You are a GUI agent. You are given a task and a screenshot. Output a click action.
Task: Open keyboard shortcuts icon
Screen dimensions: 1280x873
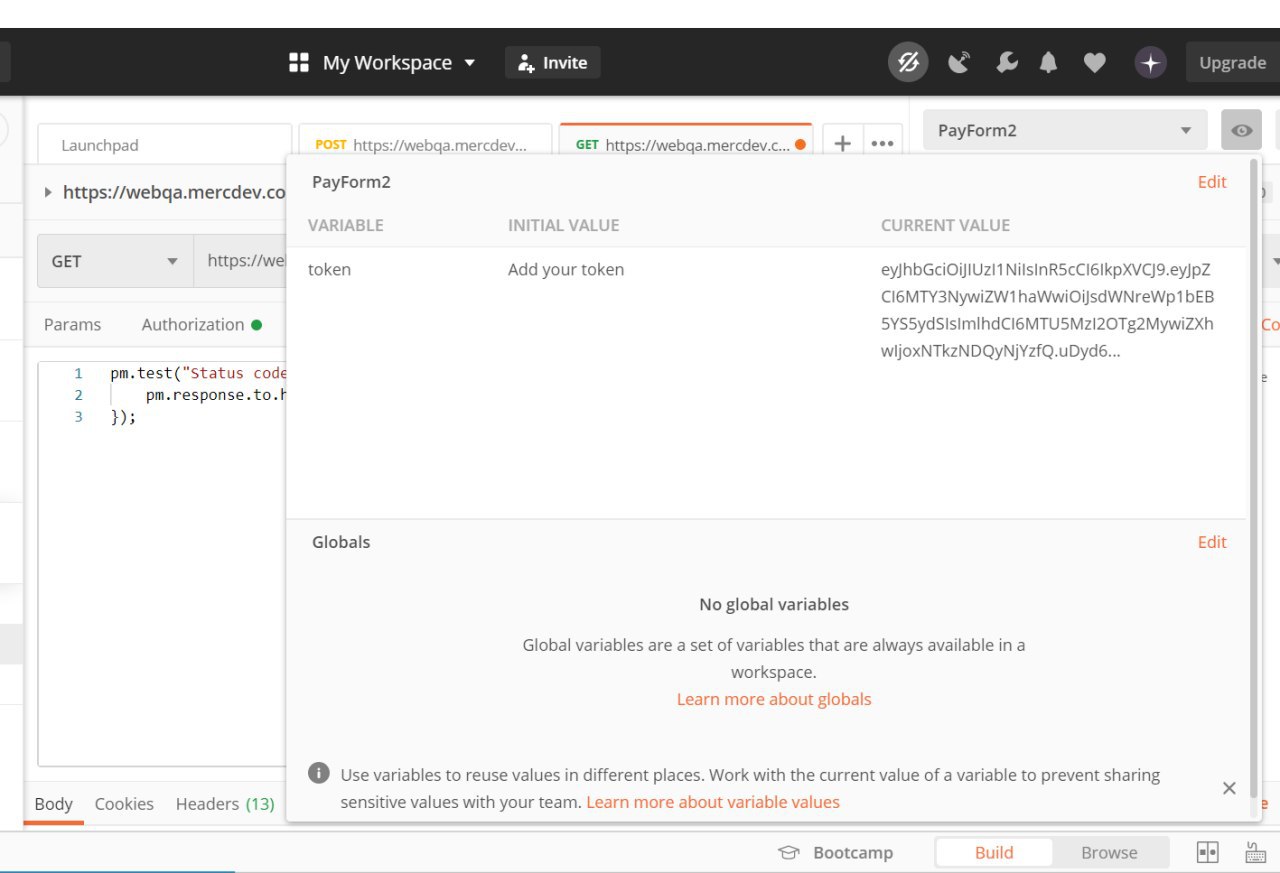[1255, 852]
